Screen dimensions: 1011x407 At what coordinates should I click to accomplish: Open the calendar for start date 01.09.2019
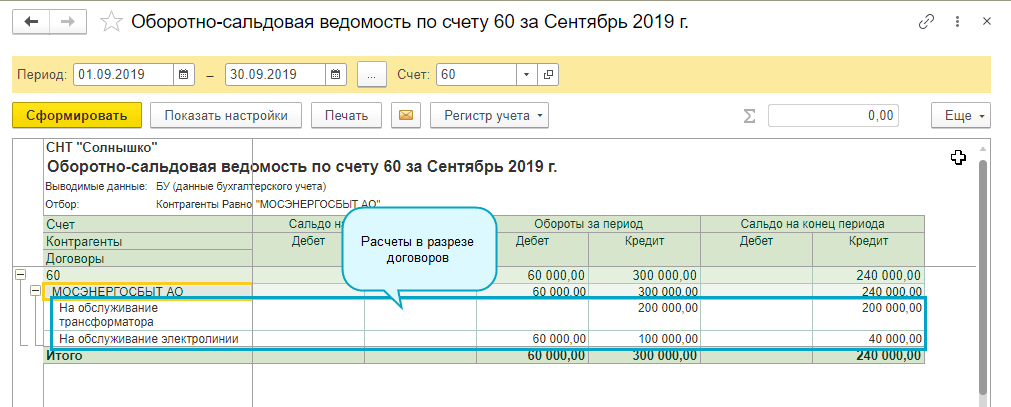pyautogui.click(x=183, y=74)
